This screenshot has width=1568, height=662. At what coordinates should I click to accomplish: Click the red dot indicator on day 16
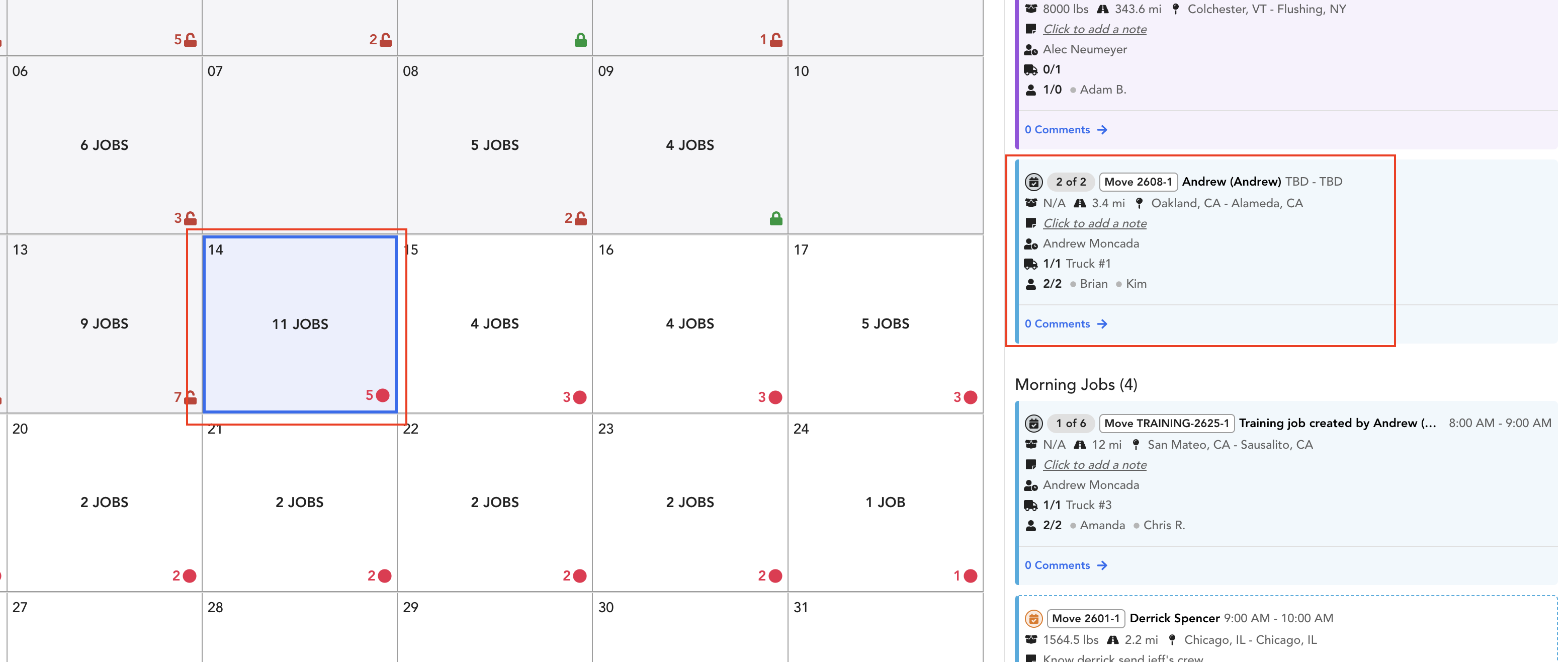point(775,397)
